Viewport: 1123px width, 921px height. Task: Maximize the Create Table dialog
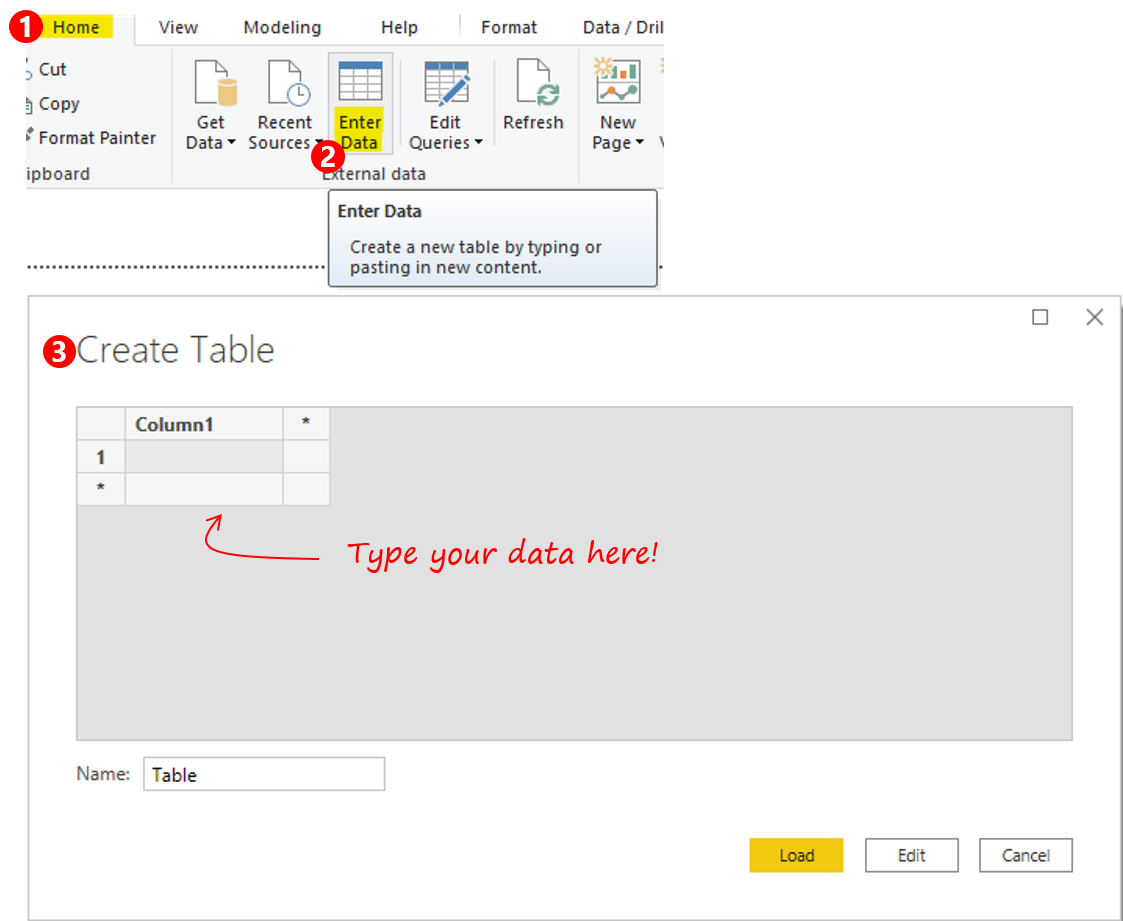point(1040,317)
